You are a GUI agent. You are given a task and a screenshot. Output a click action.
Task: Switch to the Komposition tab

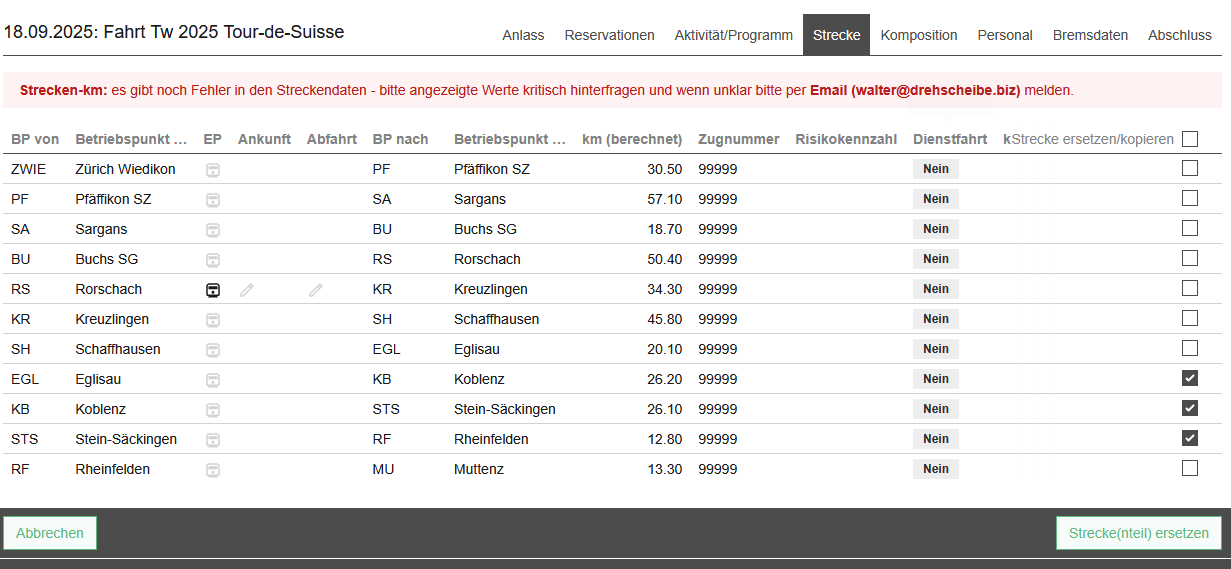(918, 35)
